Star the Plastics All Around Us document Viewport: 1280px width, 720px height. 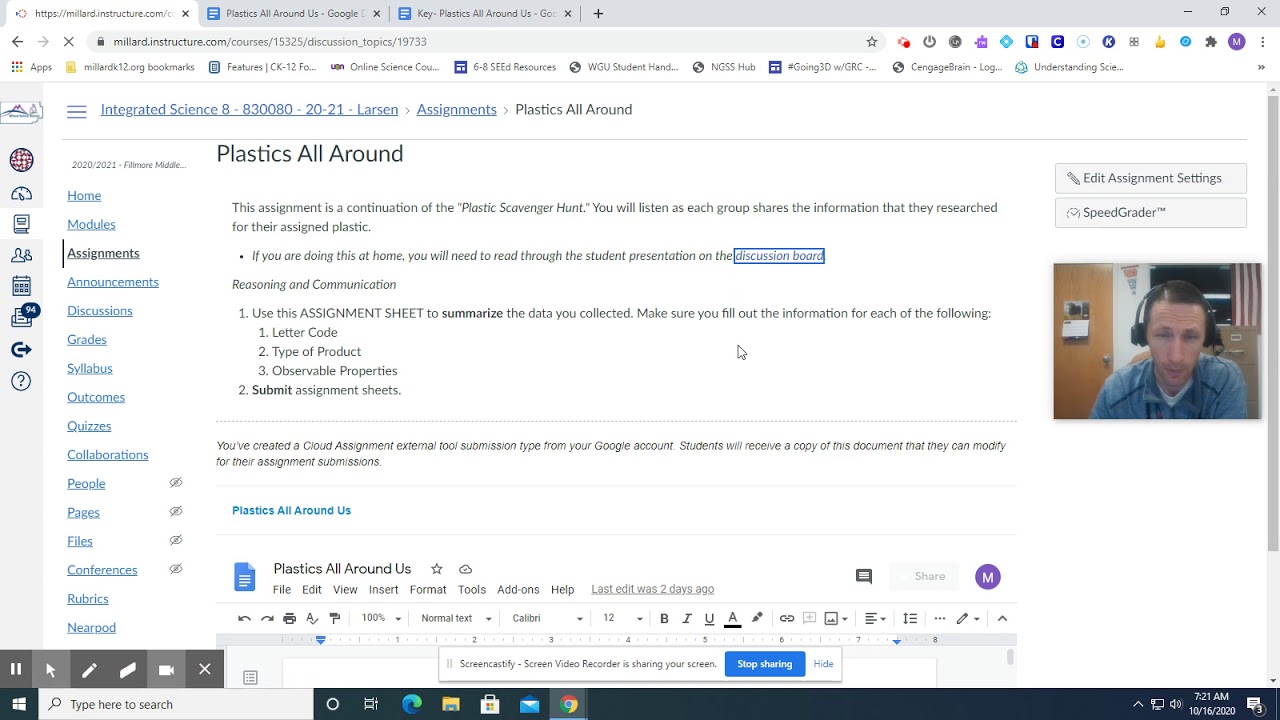[436, 569]
